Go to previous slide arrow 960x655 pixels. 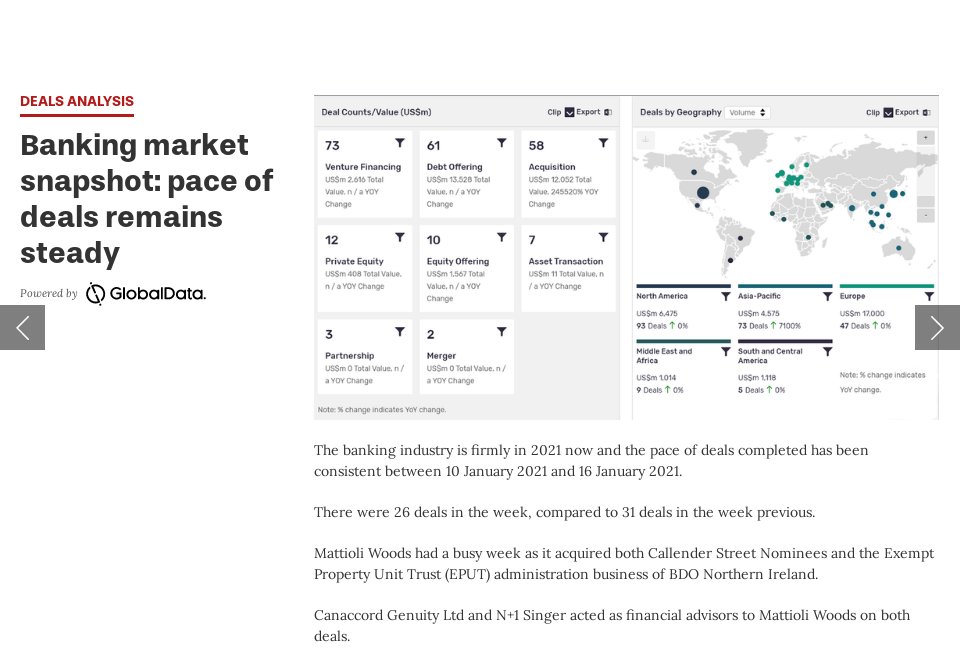(x=22, y=327)
